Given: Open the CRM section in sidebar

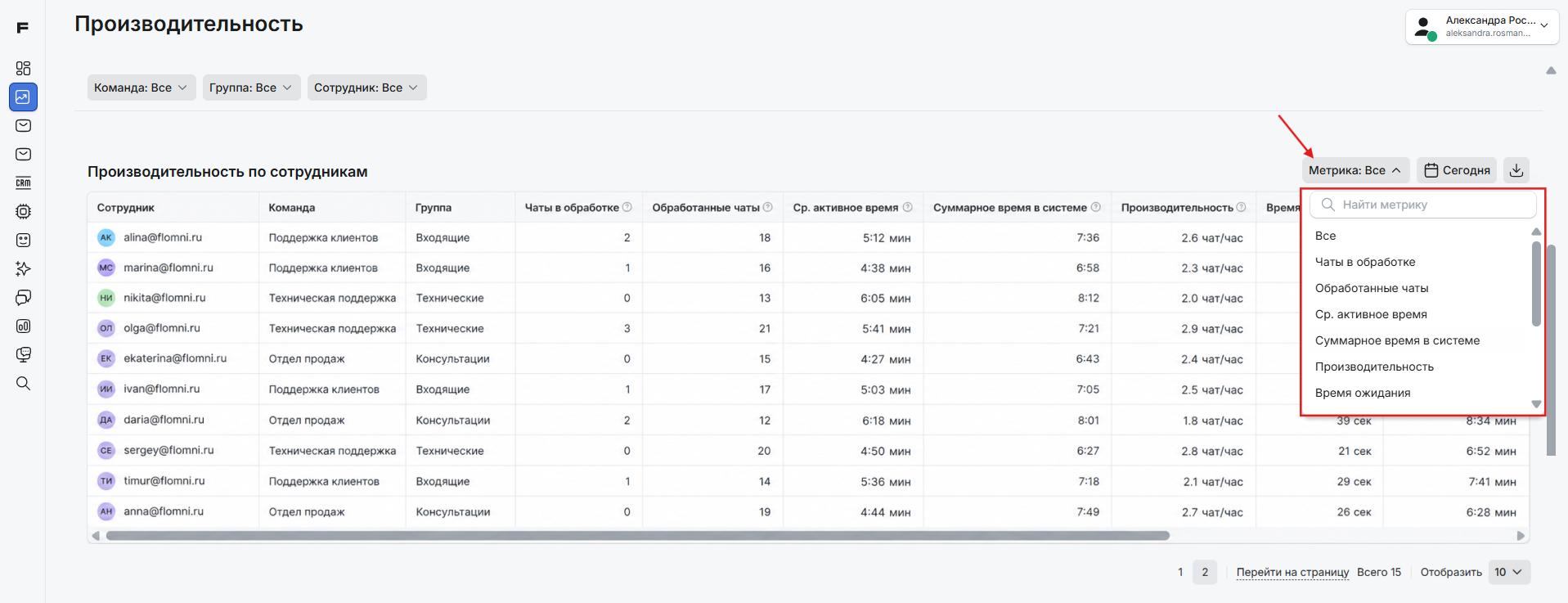Looking at the screenshot, I should [23, 182].
